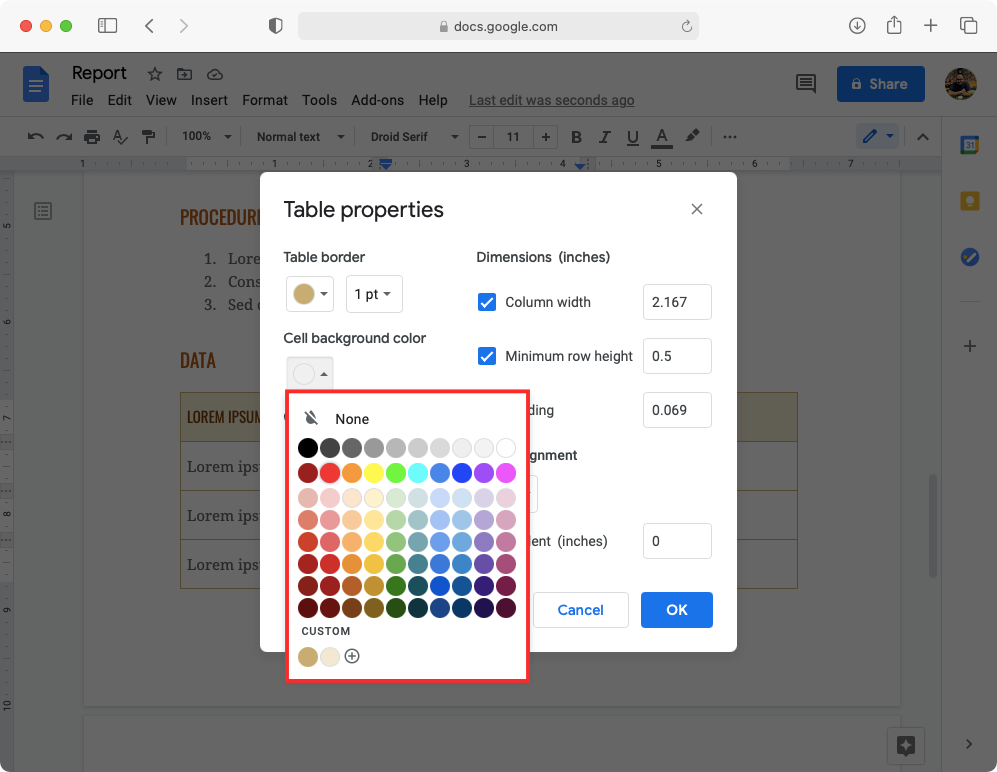Open the Format menu
997x772 pixels.
[264, 100]
